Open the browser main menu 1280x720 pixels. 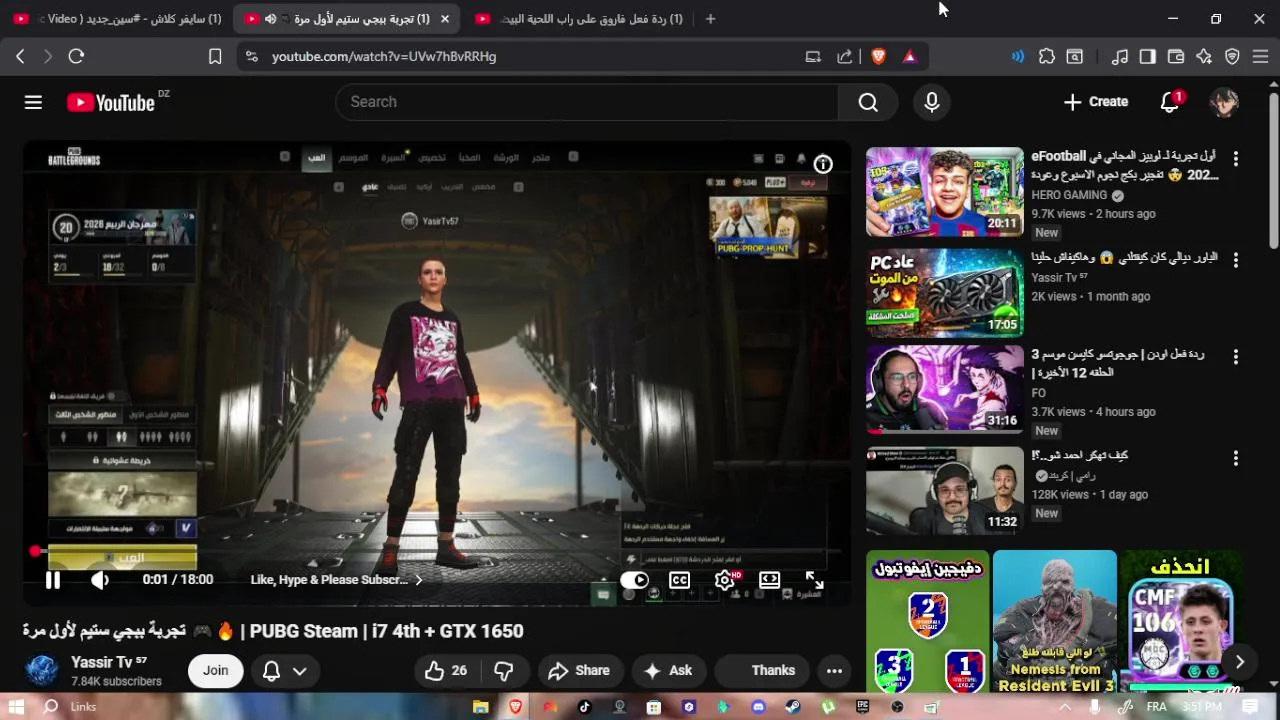(1260, 57)
